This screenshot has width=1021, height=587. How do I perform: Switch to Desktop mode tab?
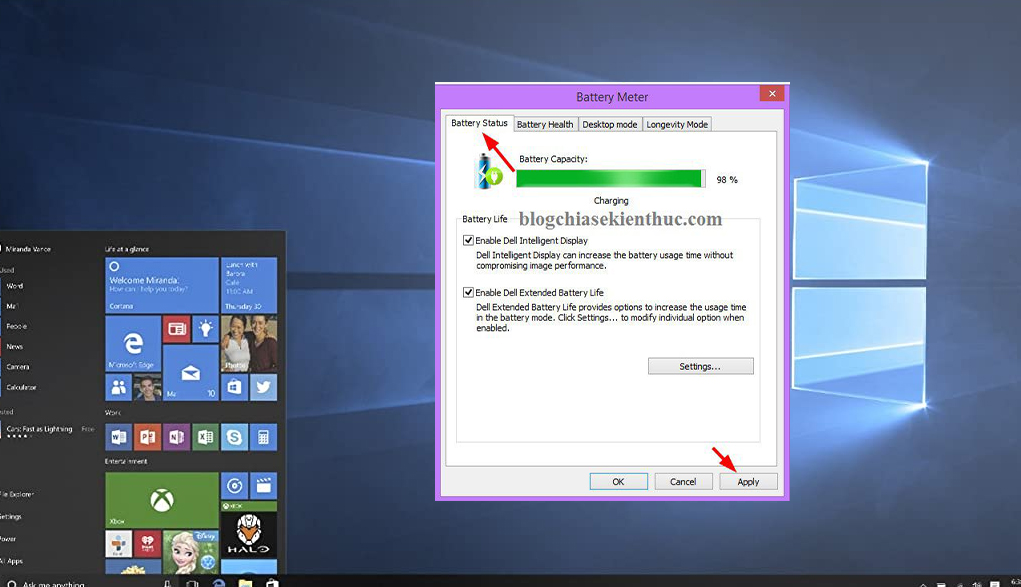[x=609, y=124]
